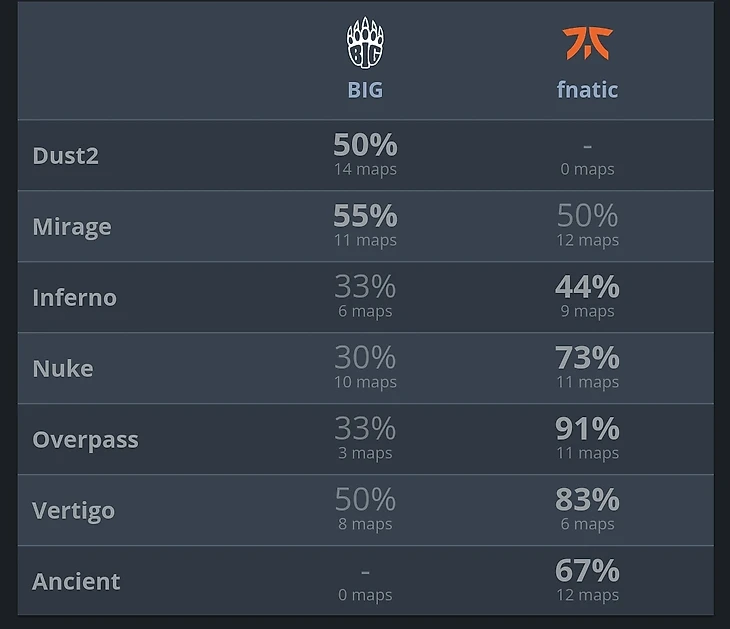
Task: Click fnatic's 12 maps Mirage count
Action: coord(588,240)
